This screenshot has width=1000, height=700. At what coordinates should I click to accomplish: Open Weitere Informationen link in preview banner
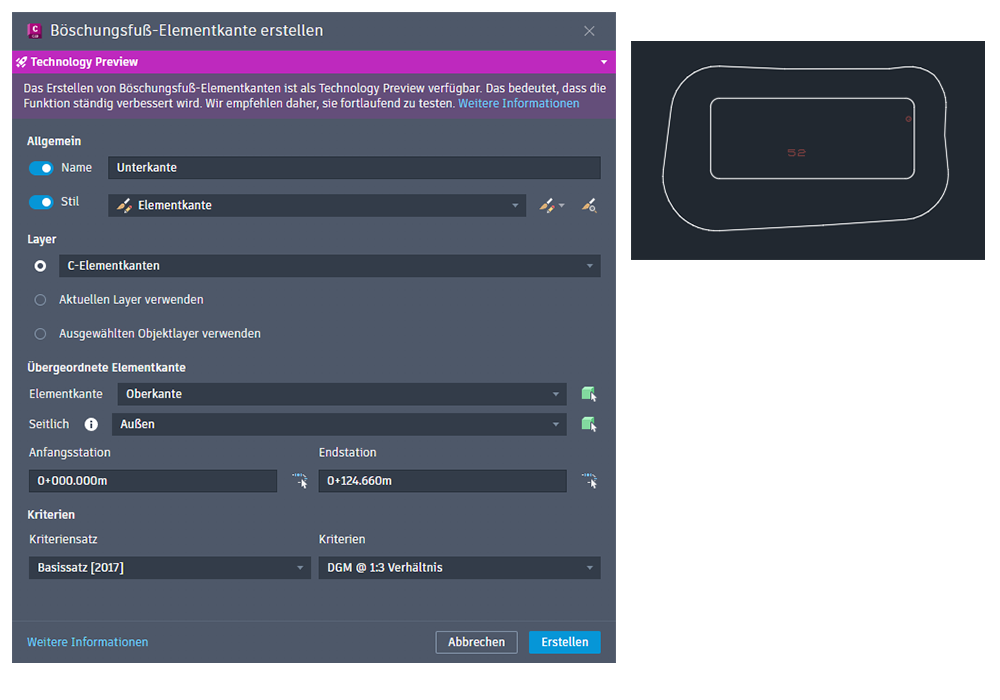click(518, 103)
